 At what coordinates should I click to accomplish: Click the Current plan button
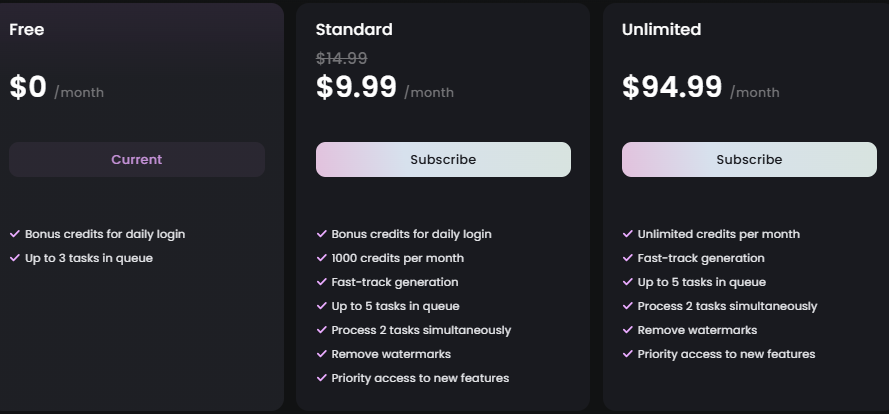pyautogui.click(x=137, y=160)
